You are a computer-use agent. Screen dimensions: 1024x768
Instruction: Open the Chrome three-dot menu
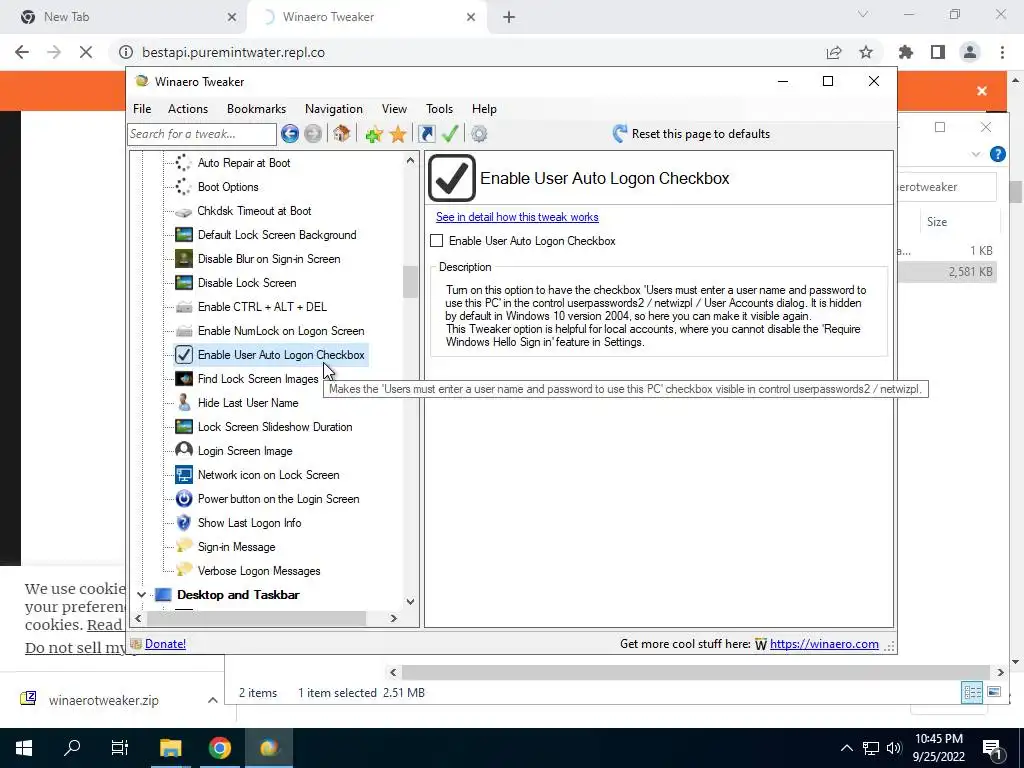[1002, 52]
